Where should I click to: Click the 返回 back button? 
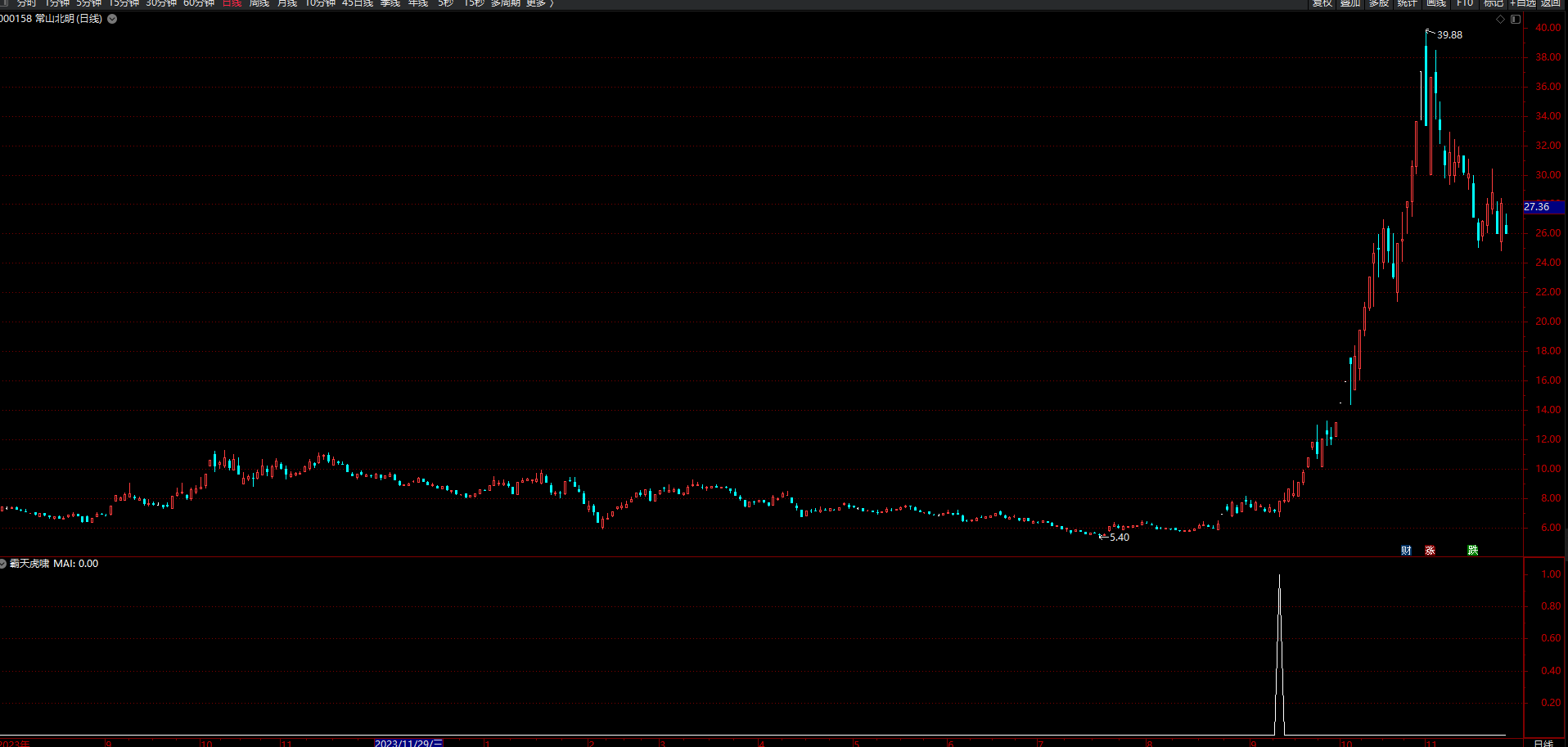tap(1551, 3)
